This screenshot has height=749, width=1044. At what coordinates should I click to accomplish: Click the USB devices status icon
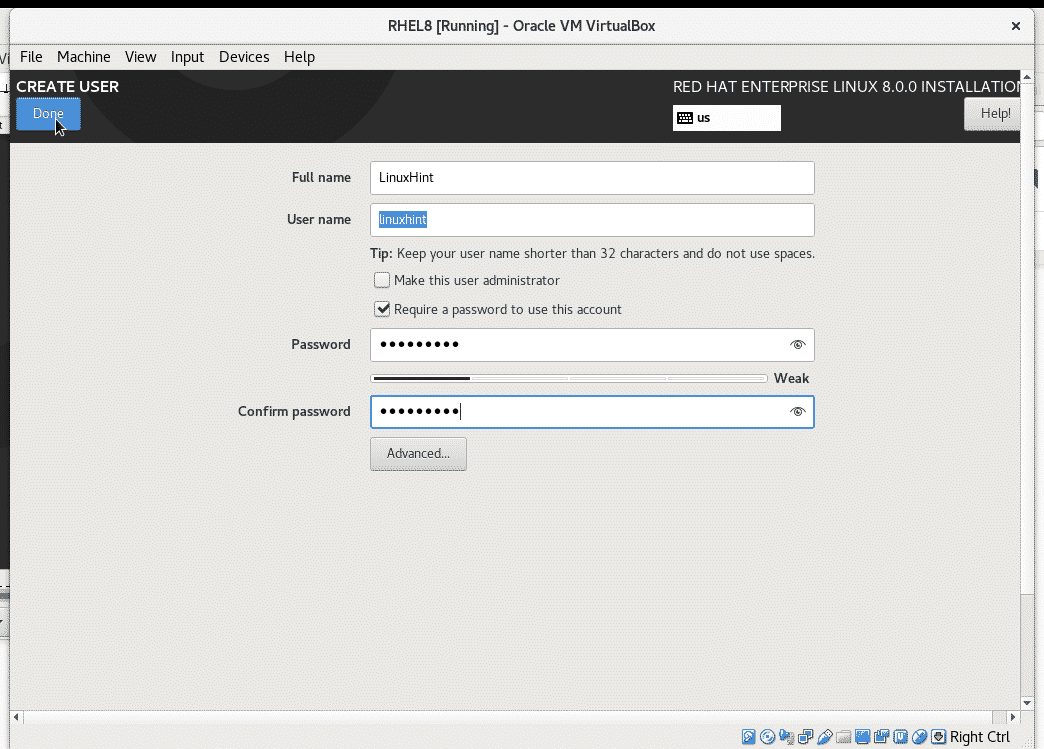pos(824,736)
